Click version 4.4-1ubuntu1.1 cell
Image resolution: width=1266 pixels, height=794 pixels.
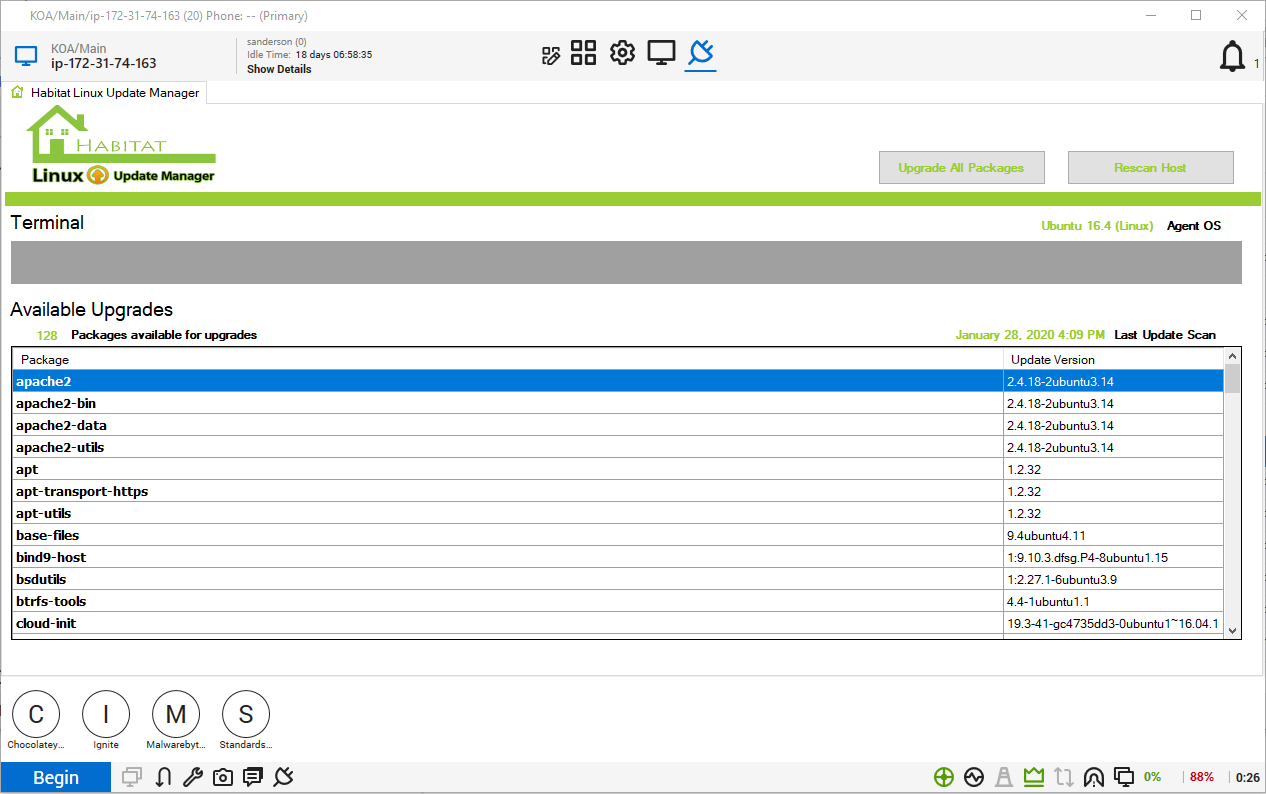(x=1114, y=601)
